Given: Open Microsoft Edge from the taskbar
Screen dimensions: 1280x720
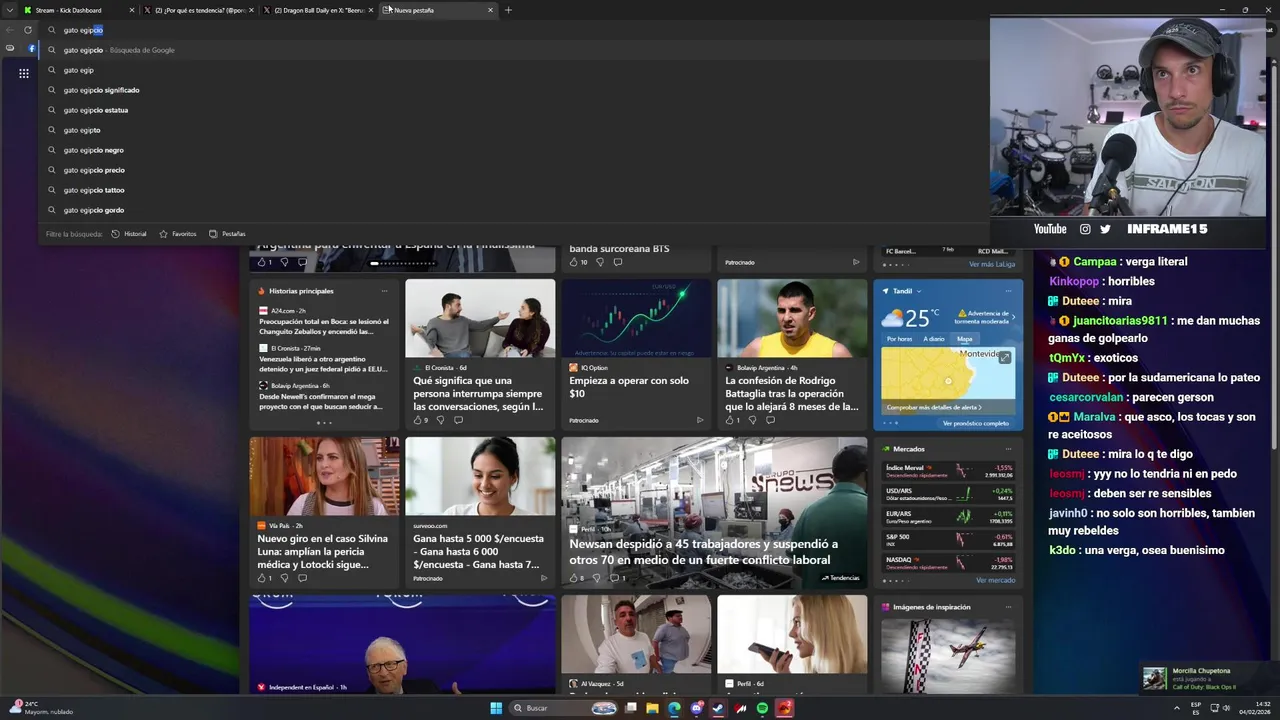Looking at the screenshot, I should point(674,708).
